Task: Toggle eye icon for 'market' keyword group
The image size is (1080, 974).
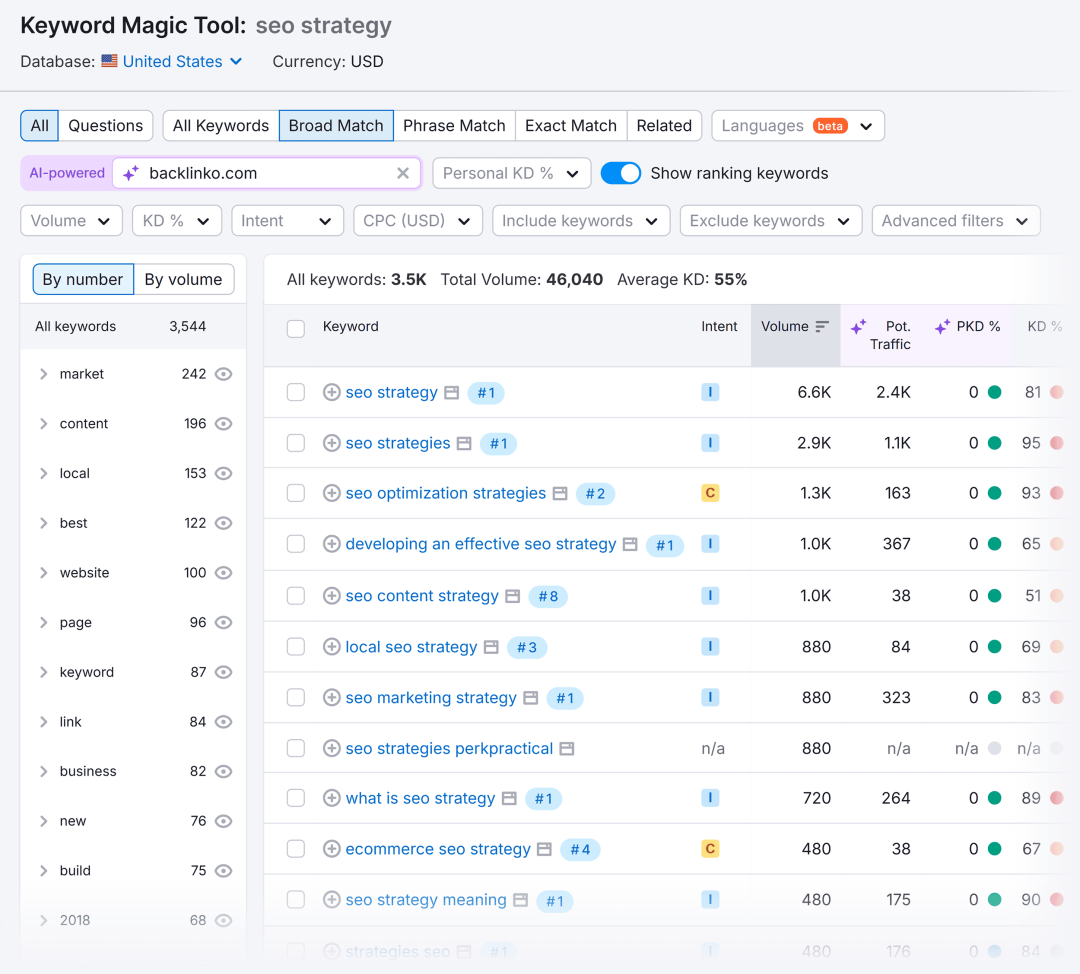Action: [224, 374]
